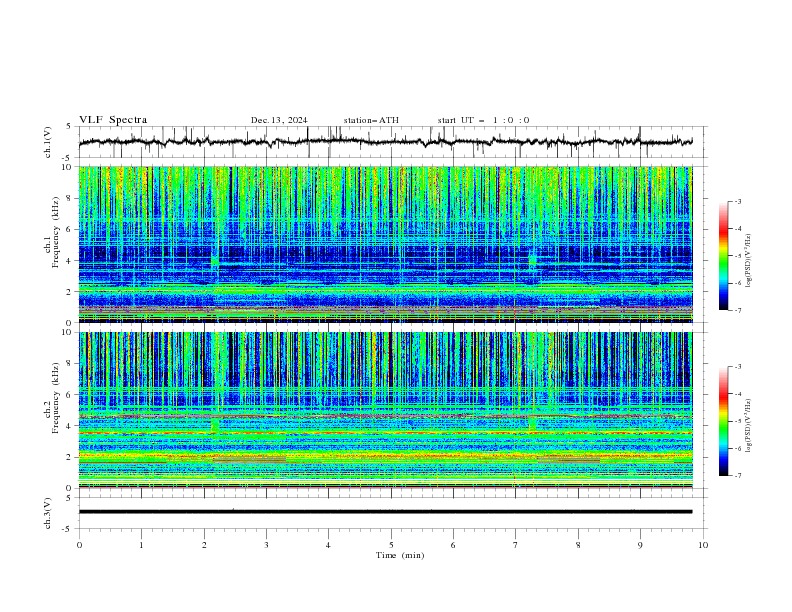The height and width of the screenshot is (612, 792).
Task: Click the time axis tick label '5'
Action: 391,545
